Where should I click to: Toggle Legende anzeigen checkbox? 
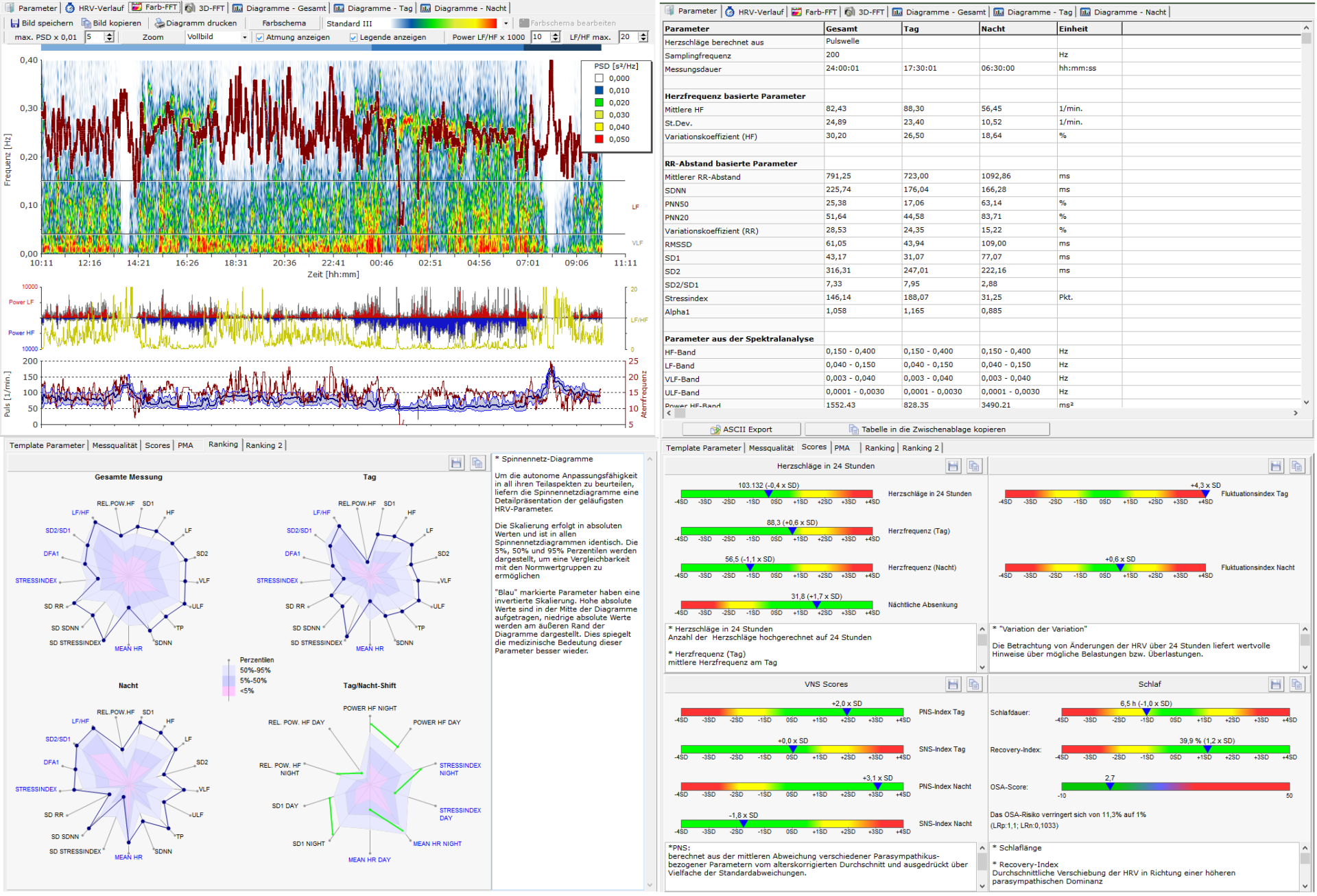(354, 38)
